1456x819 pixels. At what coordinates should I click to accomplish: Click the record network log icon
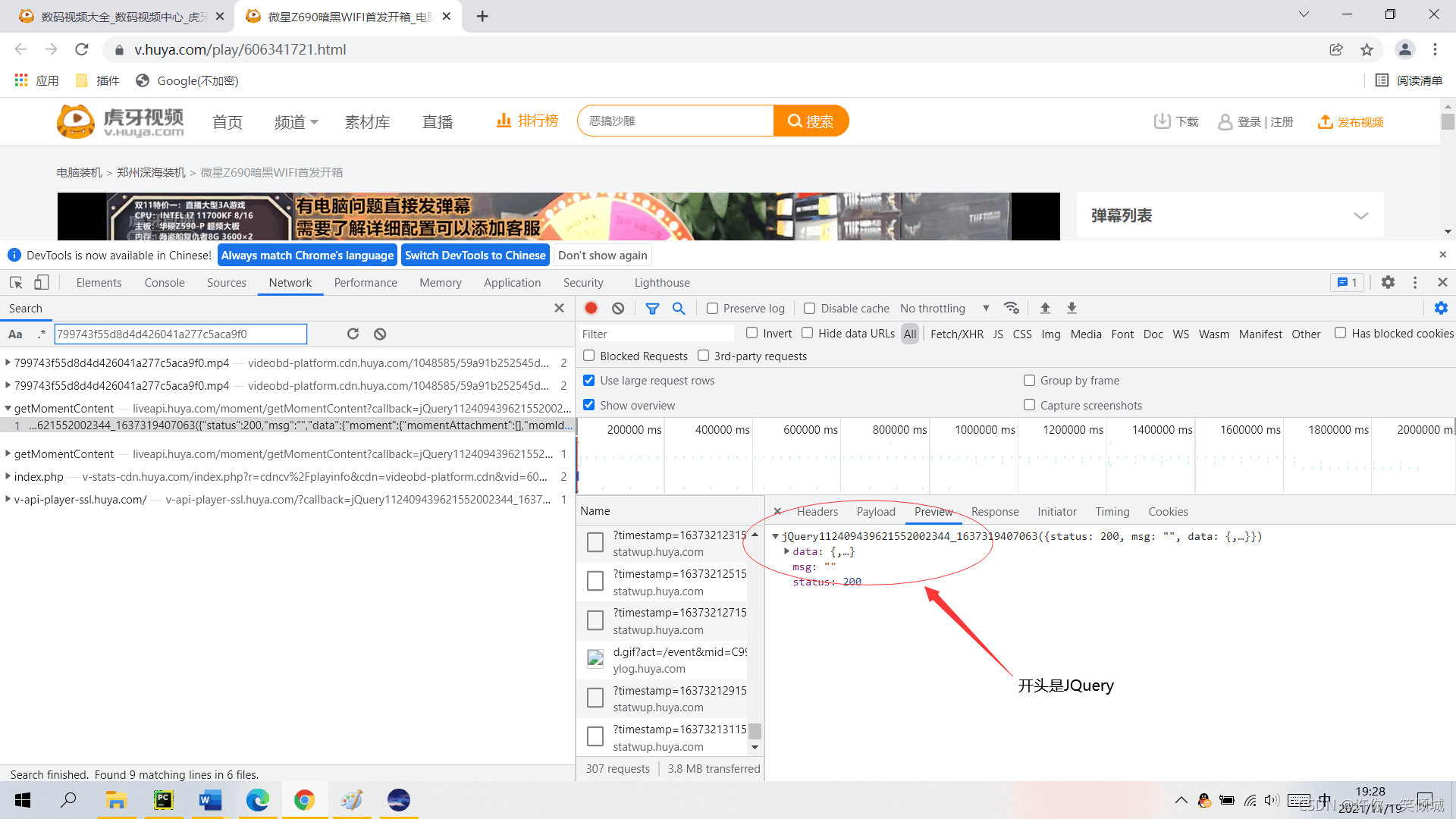coord(591,308)
